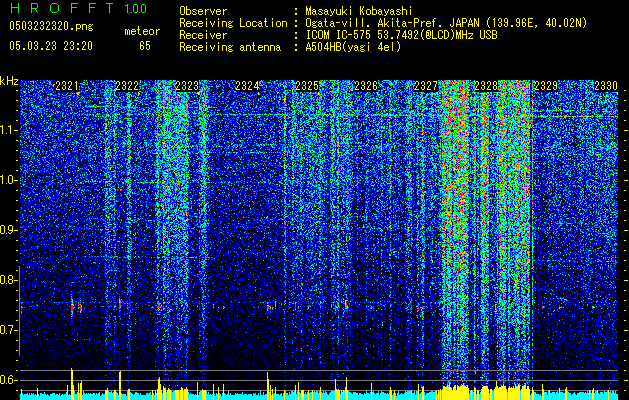This screenshot has height=400, width=629.
Task: Click the 2323 time marker
Action: pyautogui.click(x=187, y=86)
